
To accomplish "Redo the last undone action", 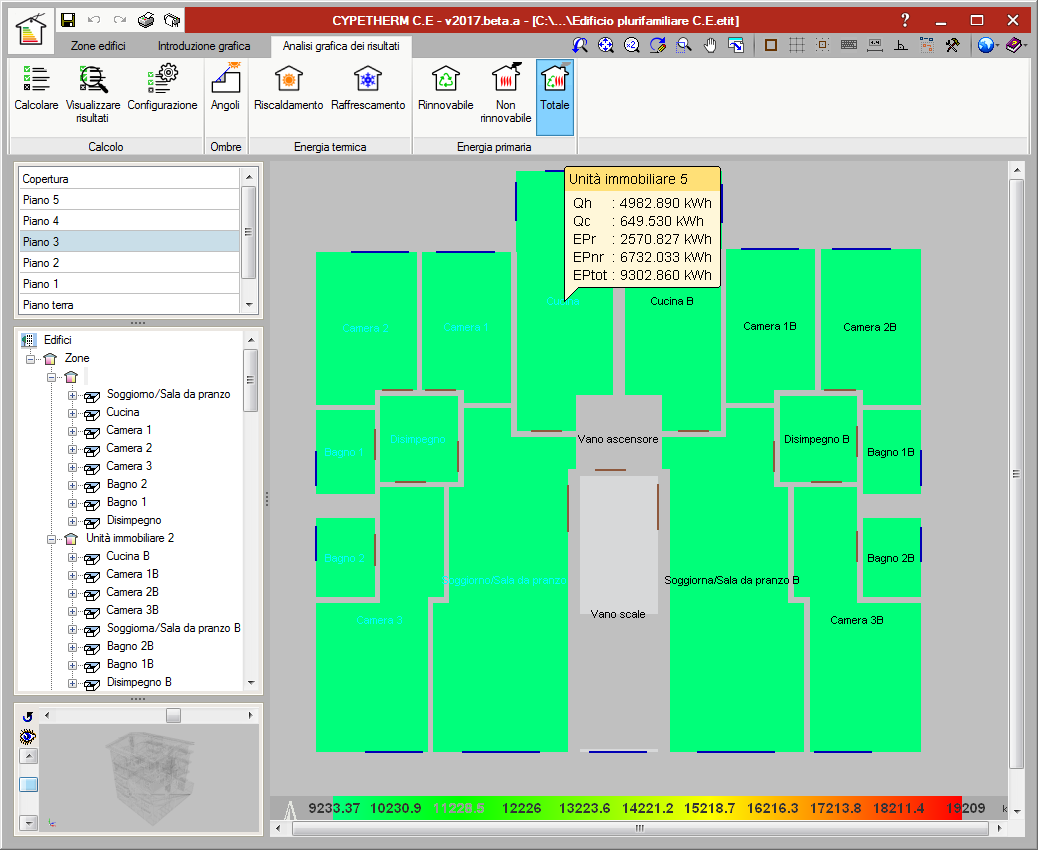I will click(x=119, y=21).
